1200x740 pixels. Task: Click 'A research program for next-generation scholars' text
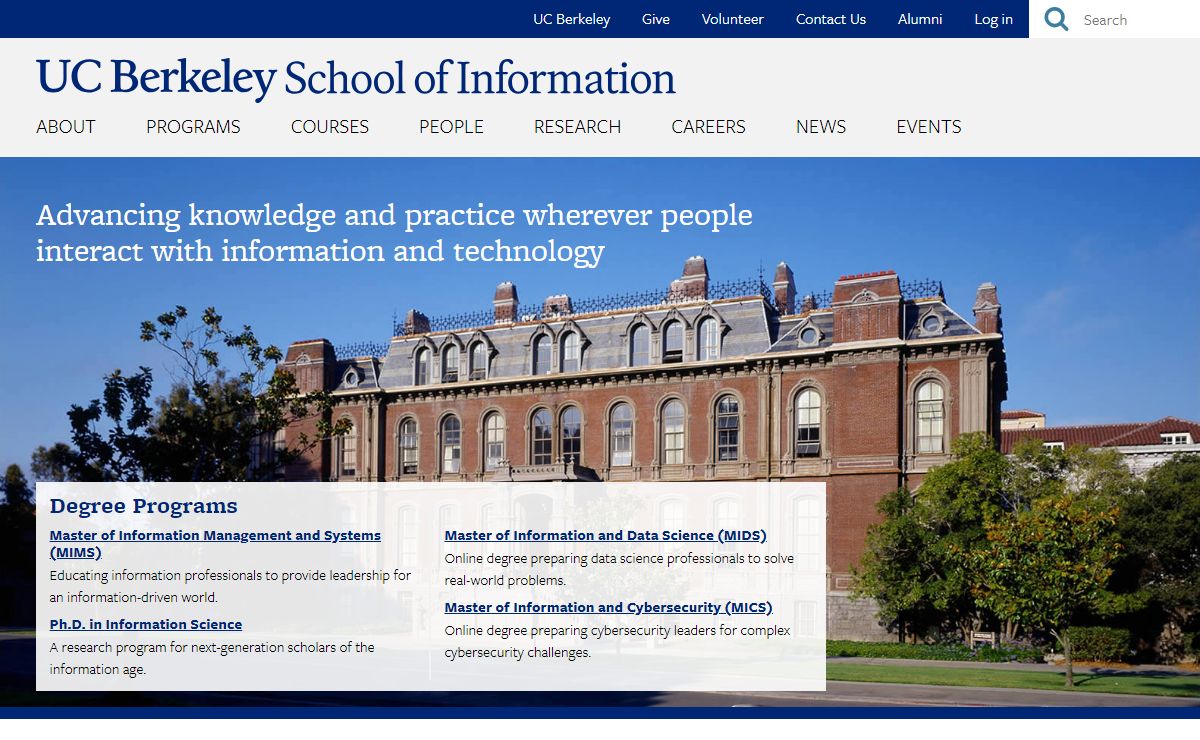coord(212,658)
